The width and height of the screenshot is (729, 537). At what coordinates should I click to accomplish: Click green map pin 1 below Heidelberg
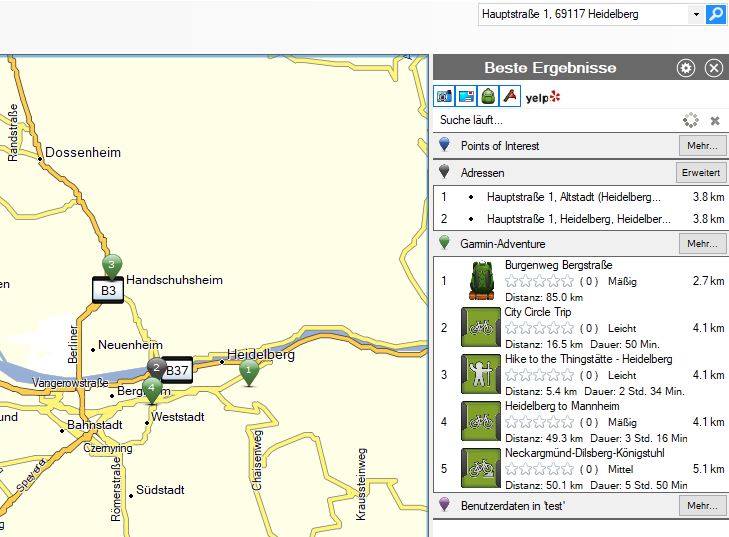click(248, 371)
